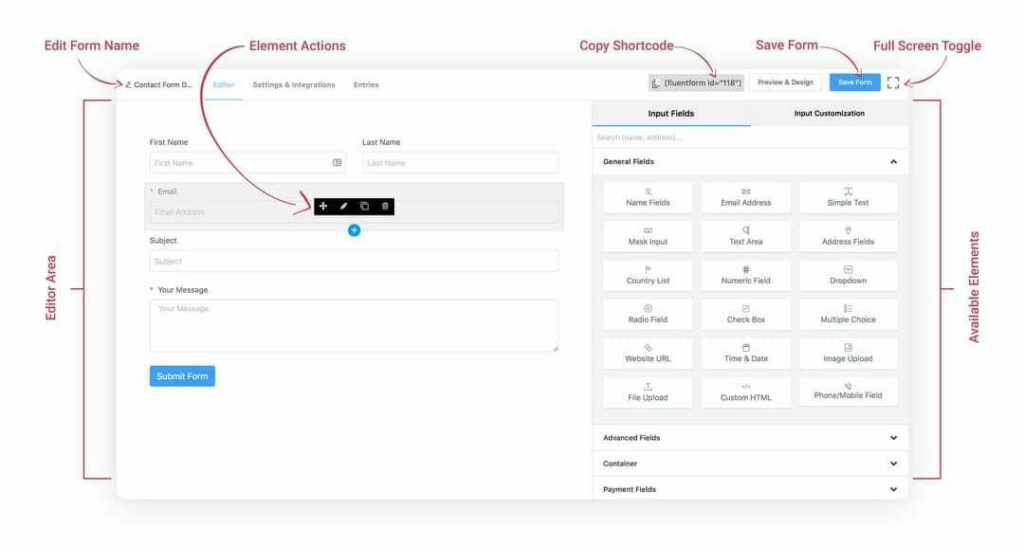The width and height of the screenshot is (1024, 546).
Task: Click the blue plus icon below Email
Action: pyautogui.click(x=354, y=231)
